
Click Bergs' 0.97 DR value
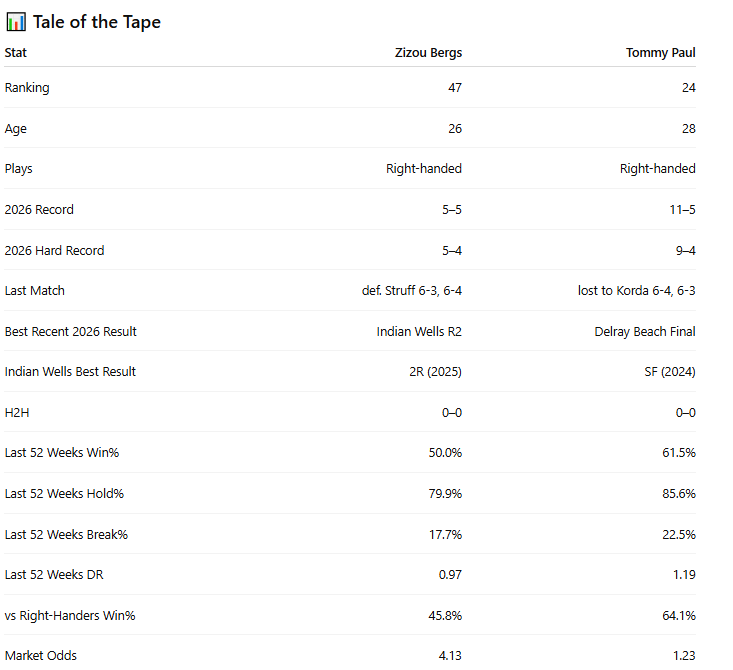tap(450, 575)
